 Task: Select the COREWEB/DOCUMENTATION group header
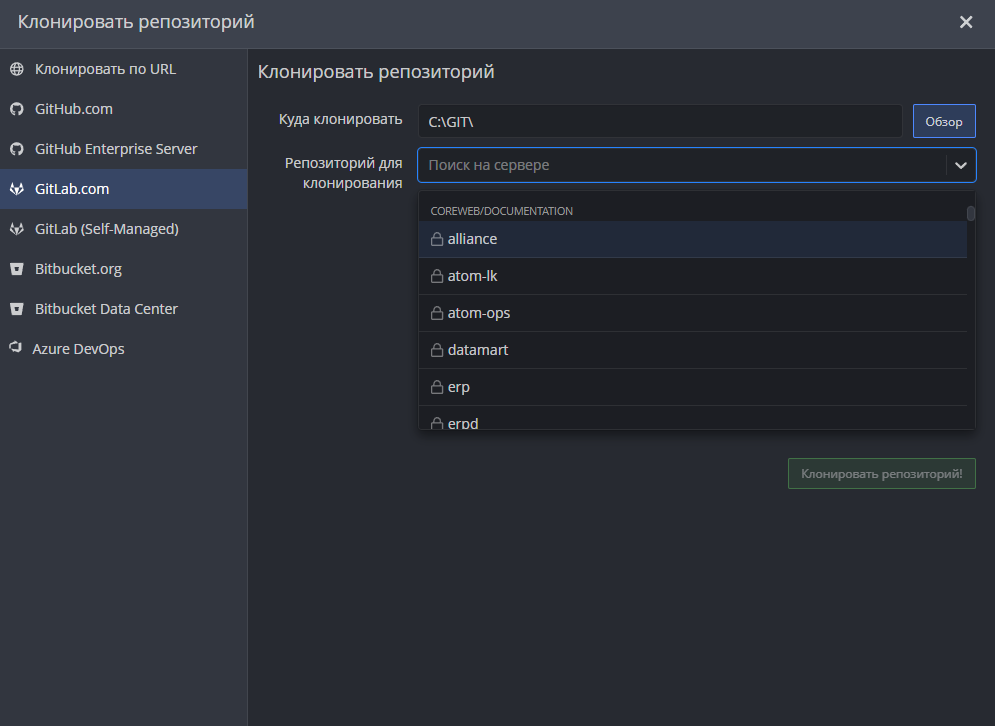click(x=501, y=210)
